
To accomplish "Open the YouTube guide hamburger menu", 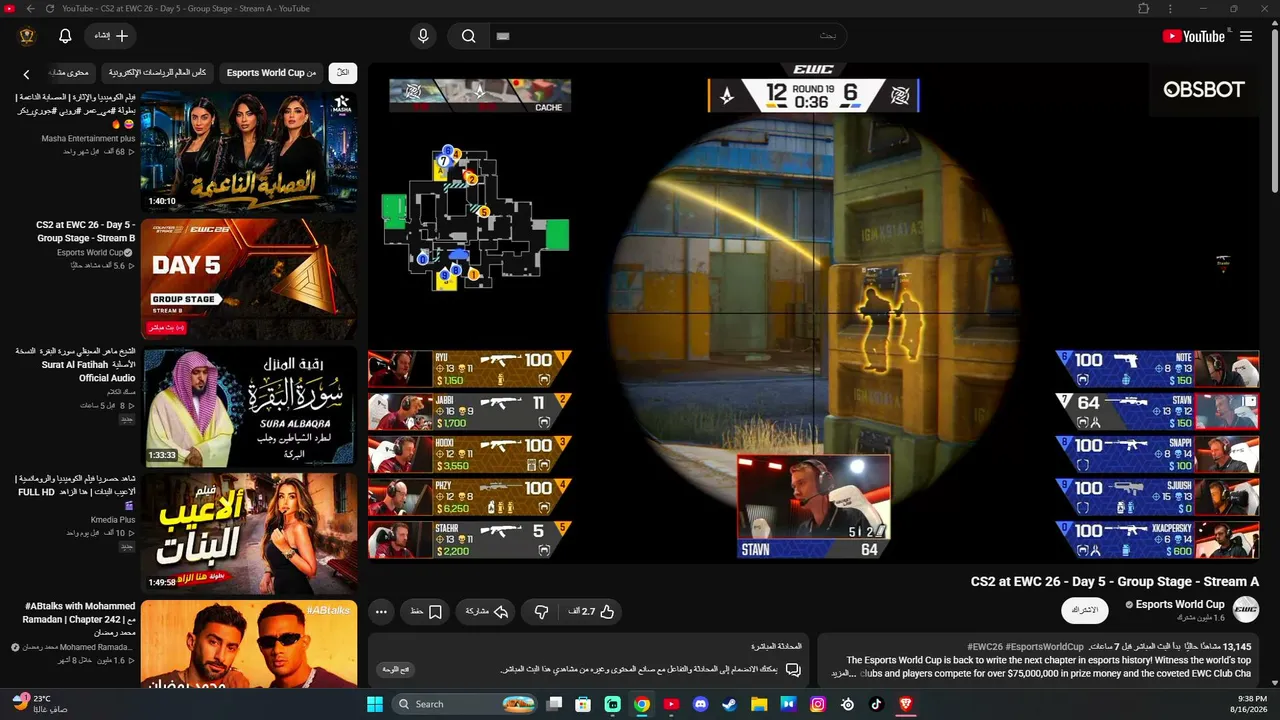I will [x=1246, y=36].
